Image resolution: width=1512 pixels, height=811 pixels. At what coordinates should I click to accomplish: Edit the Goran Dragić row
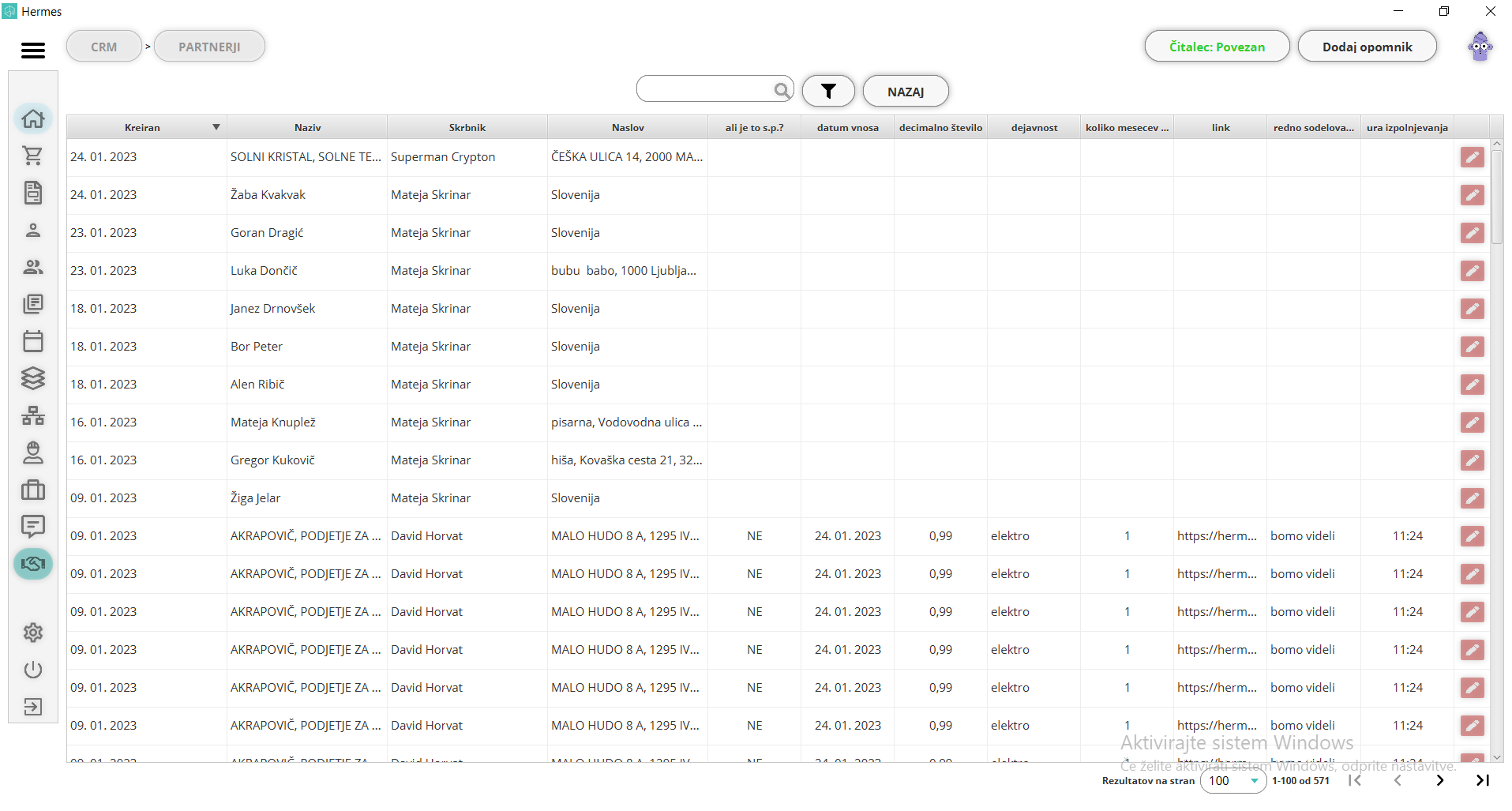1472,233
